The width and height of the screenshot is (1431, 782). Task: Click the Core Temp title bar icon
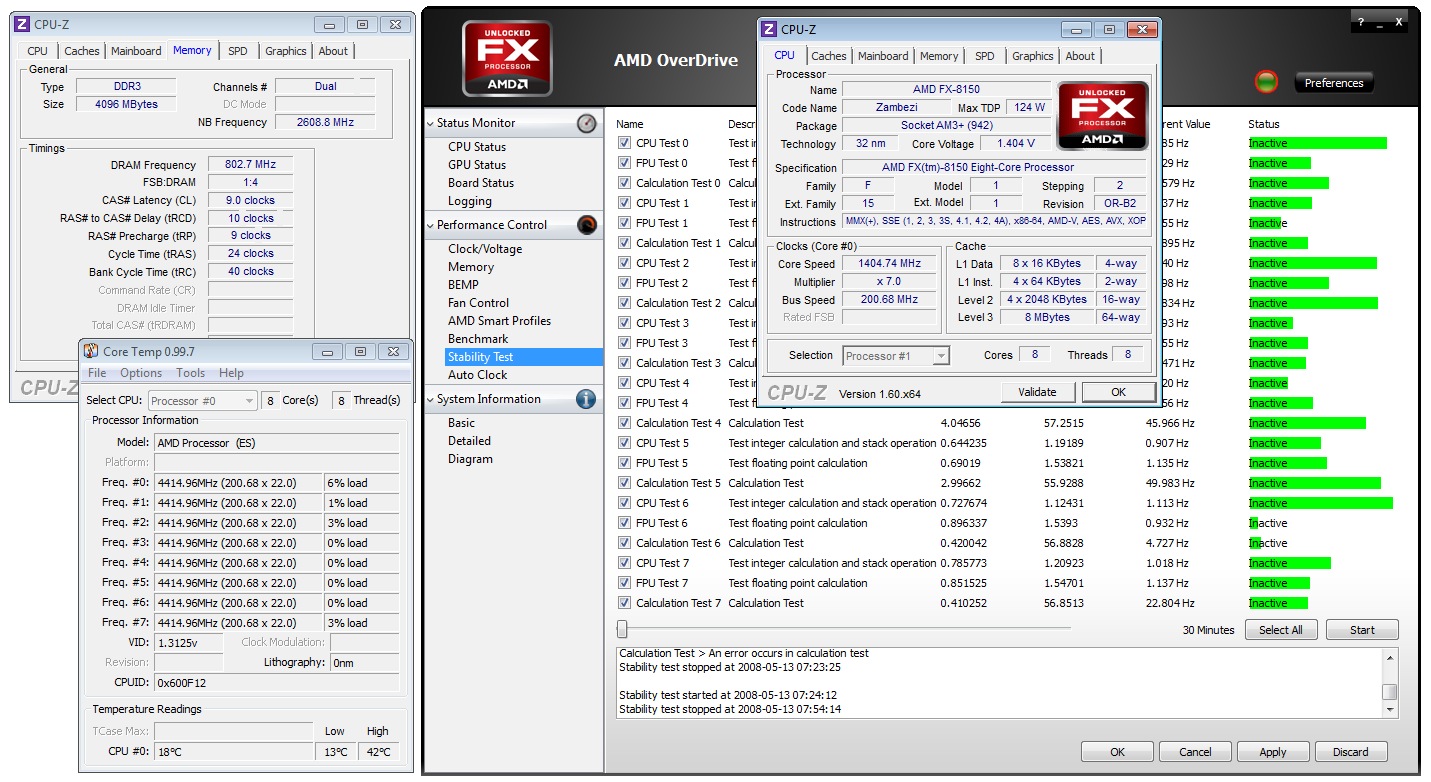(91, 351)
